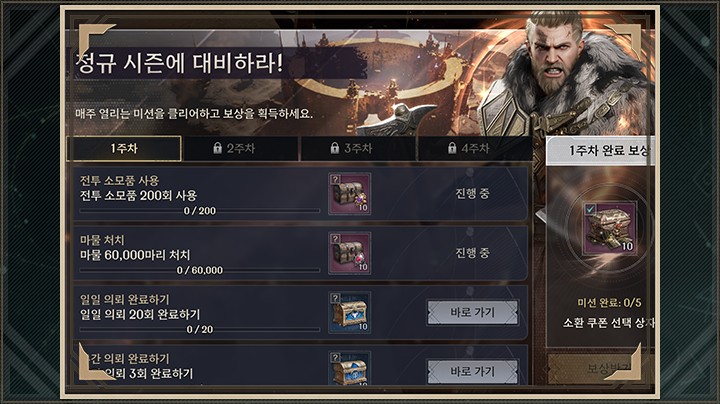
Task: Toggle the checkmark on completion reward chest
Action: click(x=591, y=208)
